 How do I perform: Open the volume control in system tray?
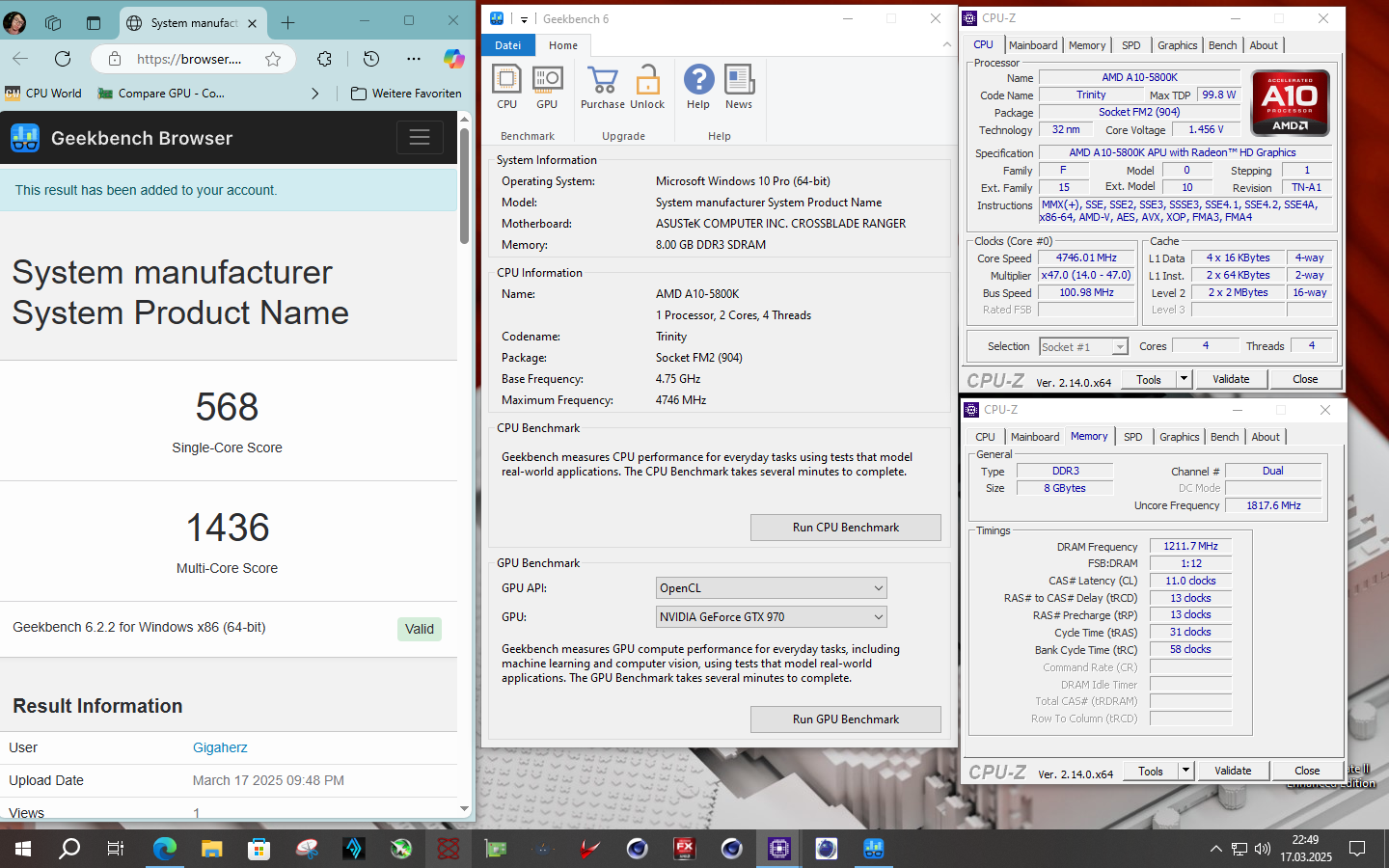pos(1263,849)
